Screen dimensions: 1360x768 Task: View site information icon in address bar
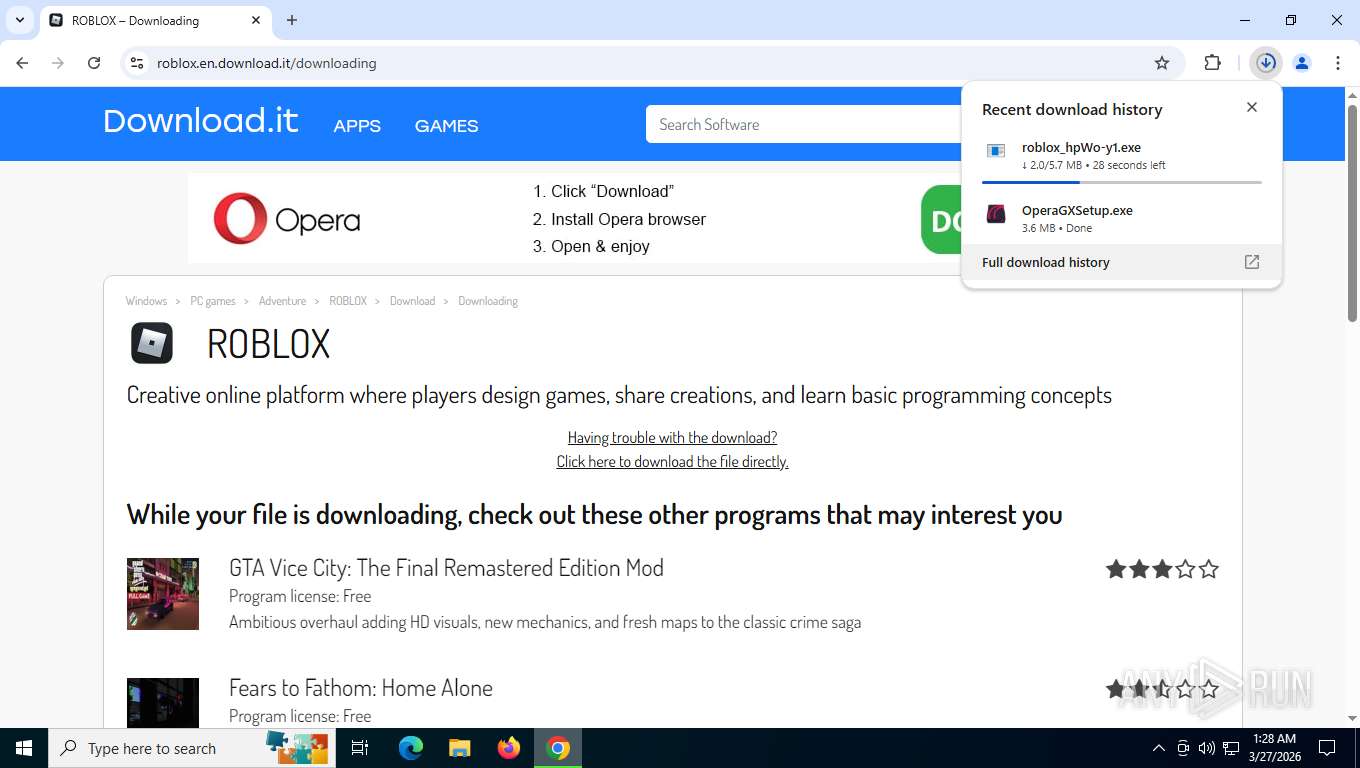137,63
